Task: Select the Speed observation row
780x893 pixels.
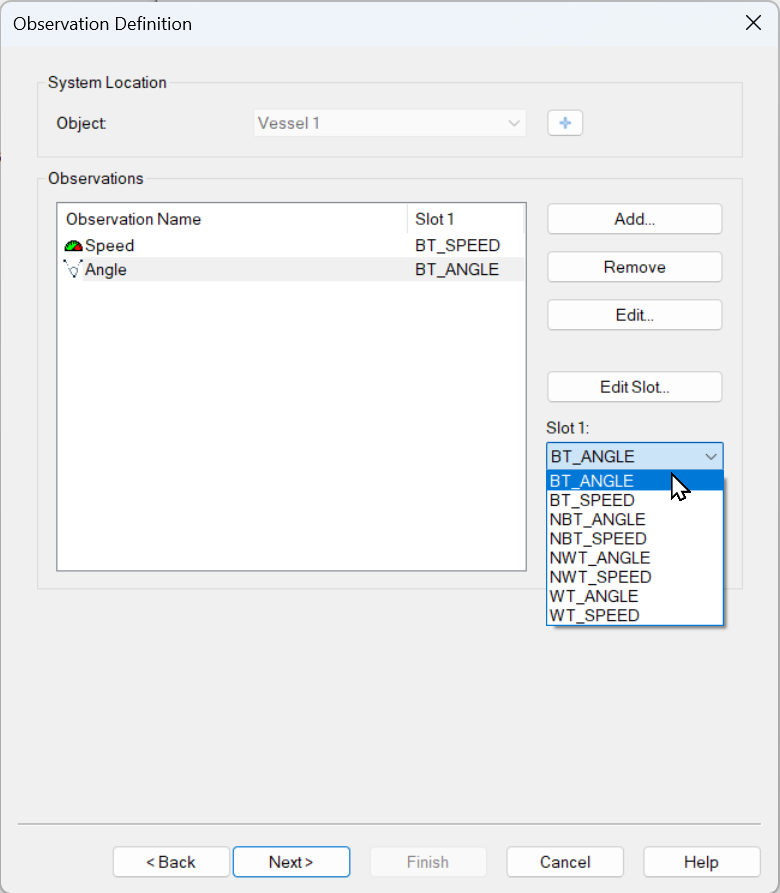Action: click(x=240, y=246)
